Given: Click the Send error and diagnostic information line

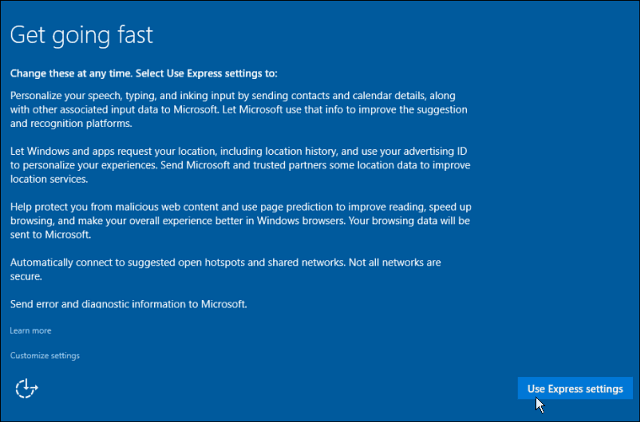Looking at the screenshot, I should coord(129,304).
